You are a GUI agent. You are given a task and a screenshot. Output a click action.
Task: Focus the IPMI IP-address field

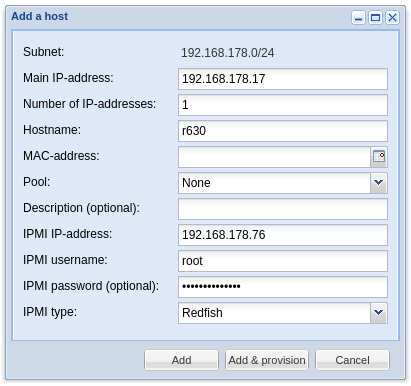point(283,235)
